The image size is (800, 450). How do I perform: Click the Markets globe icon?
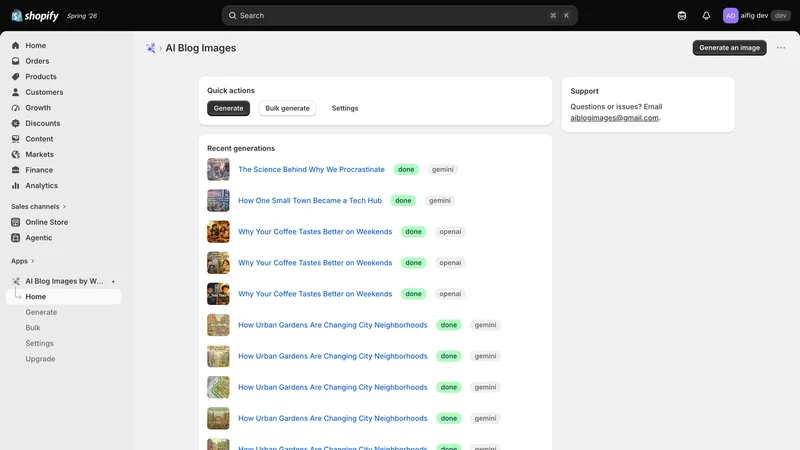tap(15, 154)
